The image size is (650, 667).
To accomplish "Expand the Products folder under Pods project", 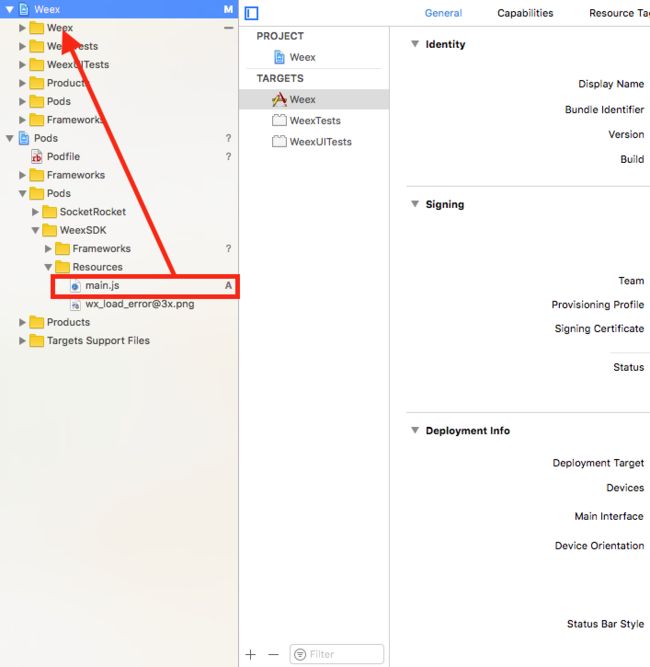I will point(22,322).
